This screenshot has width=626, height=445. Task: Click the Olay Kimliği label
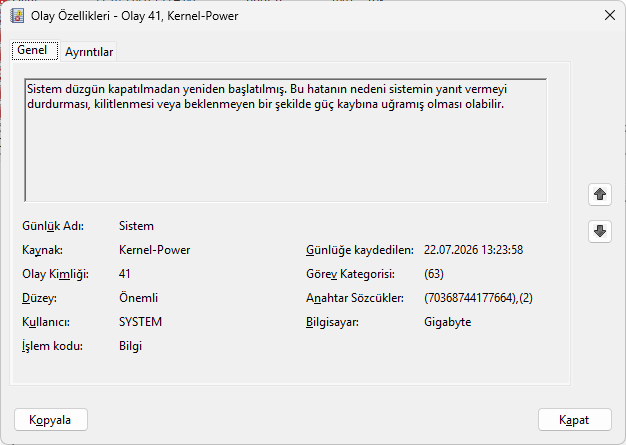tap(55, 274)
